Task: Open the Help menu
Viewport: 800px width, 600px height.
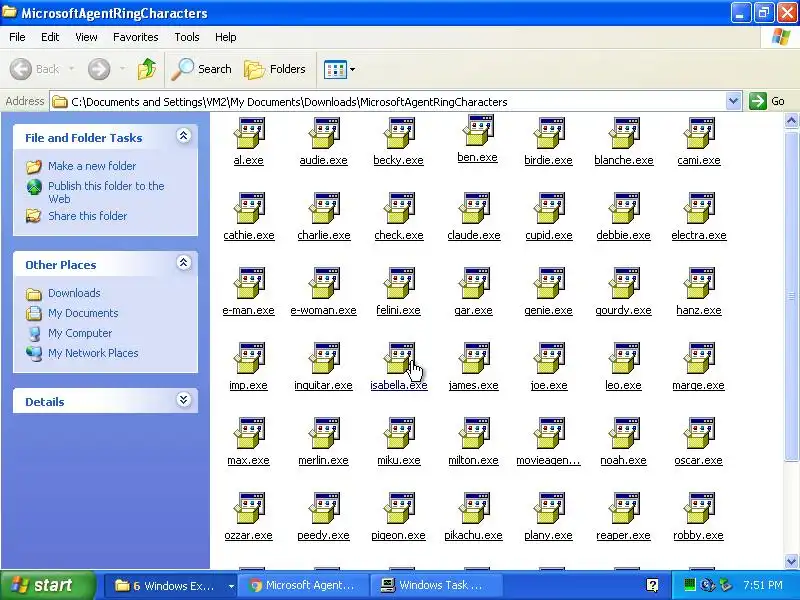Action: 226,37
